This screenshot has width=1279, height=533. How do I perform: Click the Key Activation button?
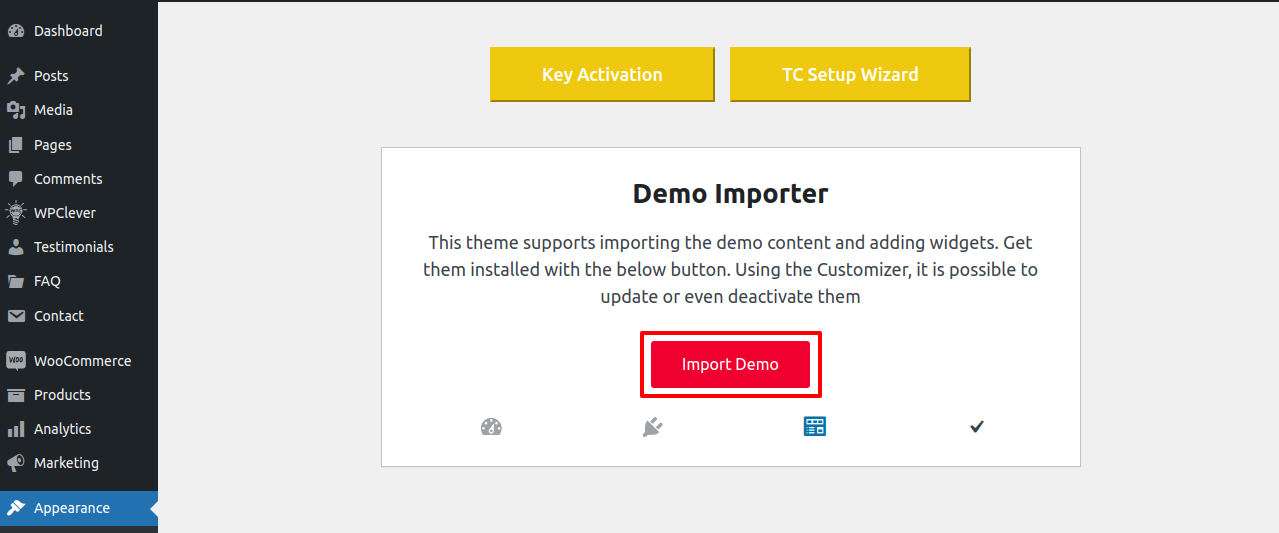[602, 74]
